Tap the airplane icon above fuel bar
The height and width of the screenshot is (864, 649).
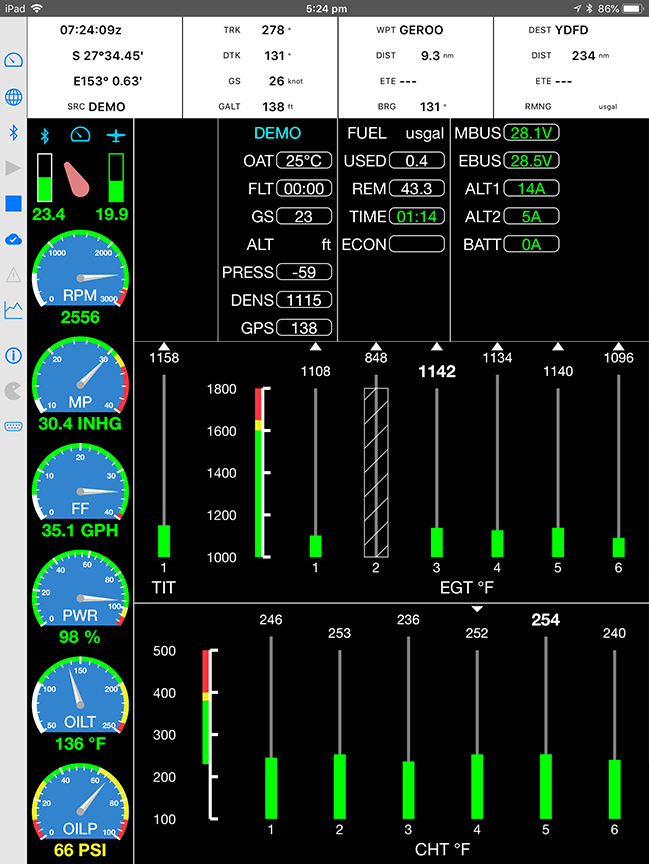116,135
